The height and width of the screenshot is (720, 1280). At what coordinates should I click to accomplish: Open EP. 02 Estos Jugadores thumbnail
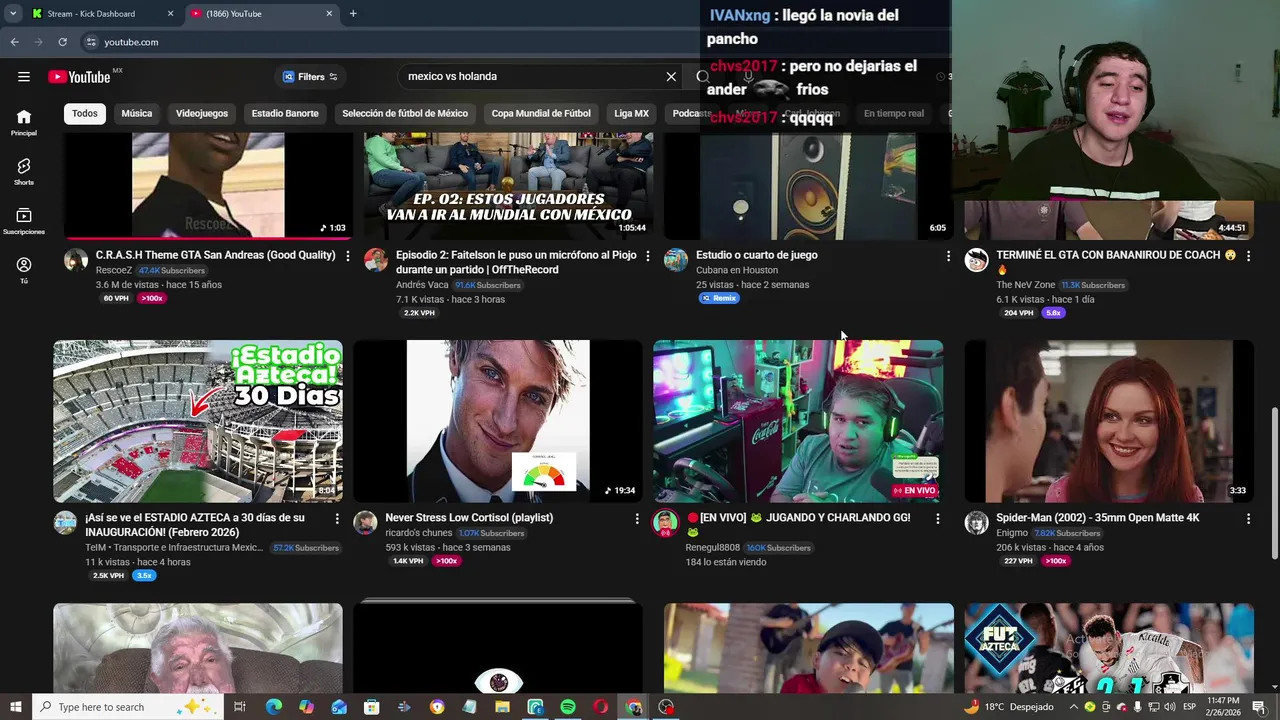[x=509, y=186]
